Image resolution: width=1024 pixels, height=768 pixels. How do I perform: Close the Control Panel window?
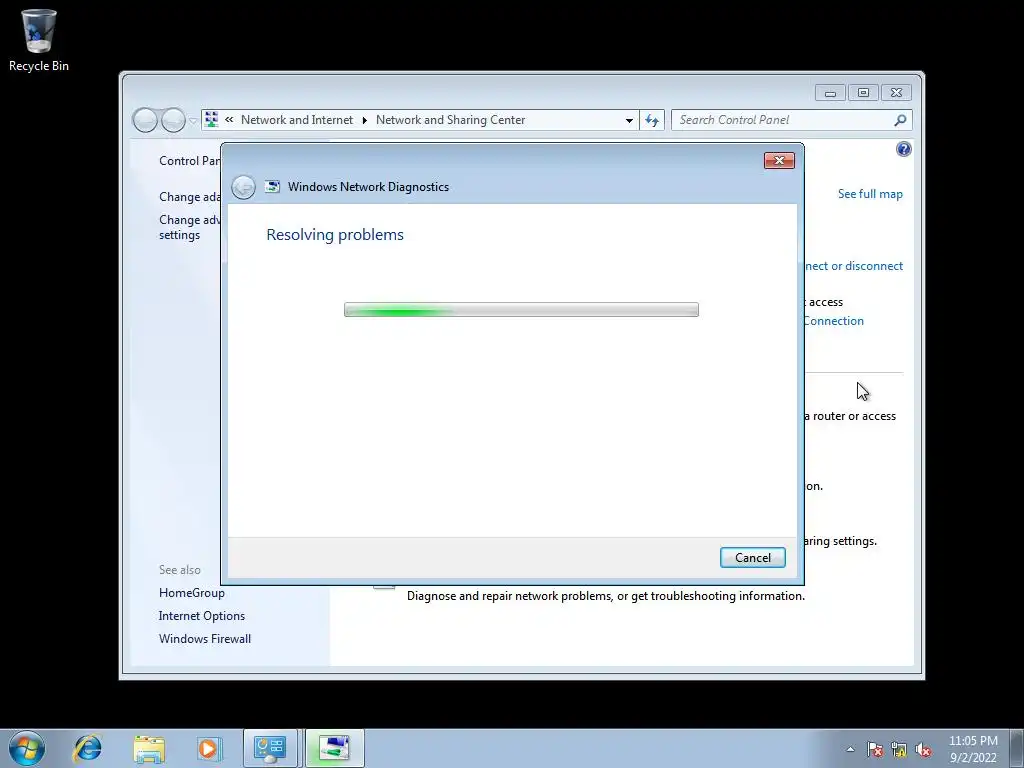click(x=896, y=93)
